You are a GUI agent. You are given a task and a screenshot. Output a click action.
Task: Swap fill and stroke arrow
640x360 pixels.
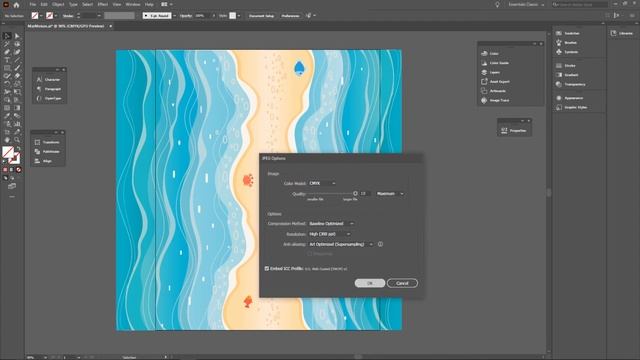click(x=18, y=149)
